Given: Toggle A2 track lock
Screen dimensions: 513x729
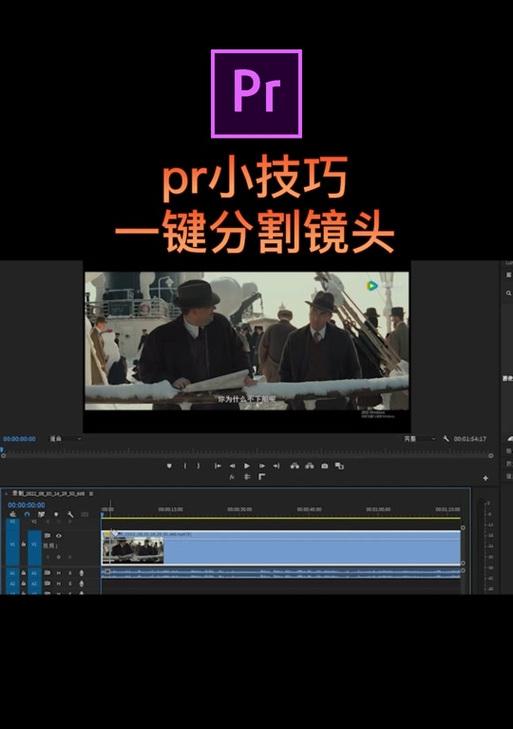Looking at the screenshot, I should coord(23,583).
